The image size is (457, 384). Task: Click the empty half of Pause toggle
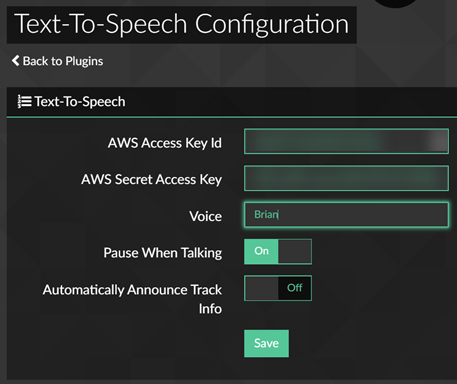[x=295, y=252]
